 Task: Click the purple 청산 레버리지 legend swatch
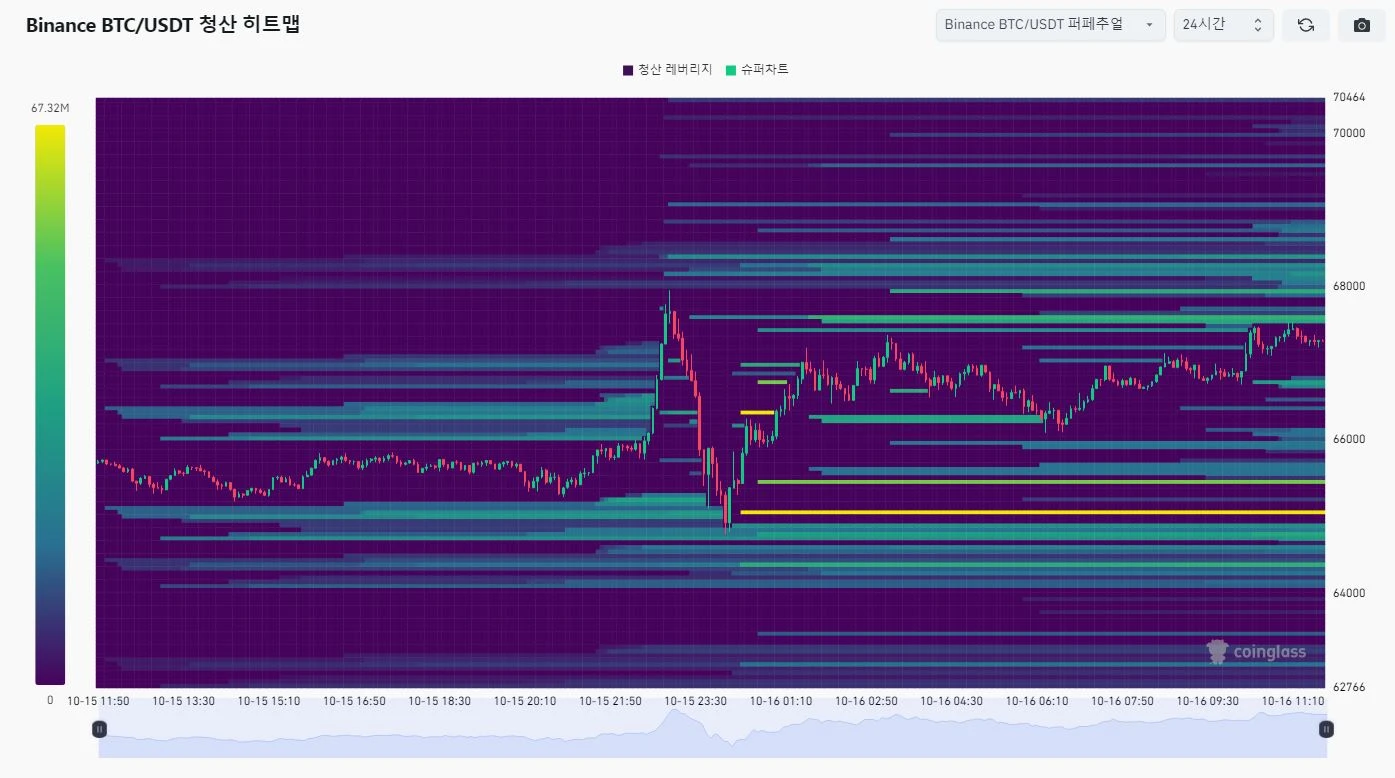(x=628, y=70)
